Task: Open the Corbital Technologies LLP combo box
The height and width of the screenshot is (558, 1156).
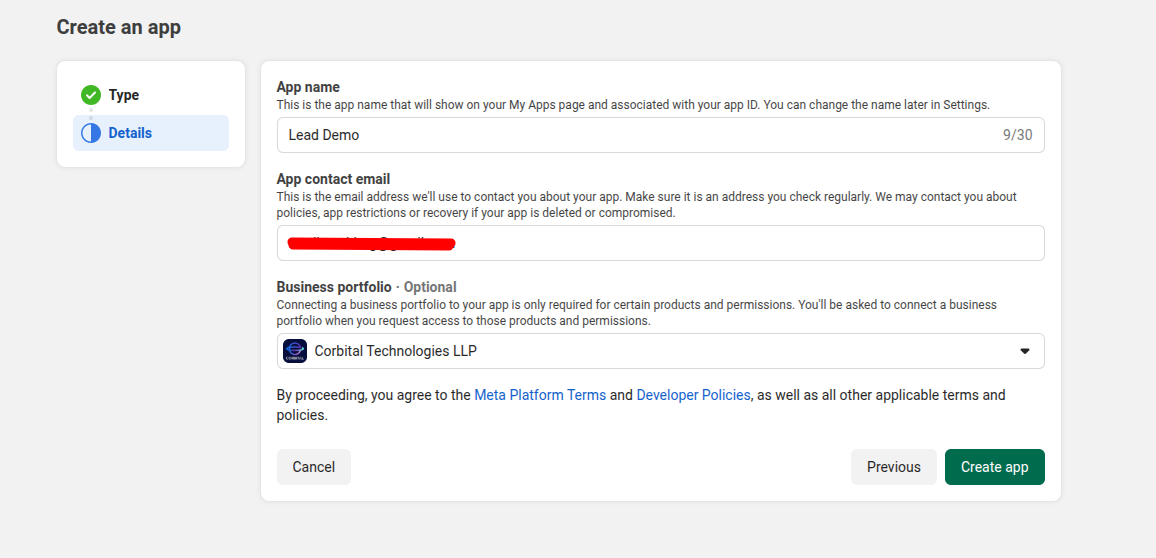Action: pyautogui.click(x=660, y=351)
